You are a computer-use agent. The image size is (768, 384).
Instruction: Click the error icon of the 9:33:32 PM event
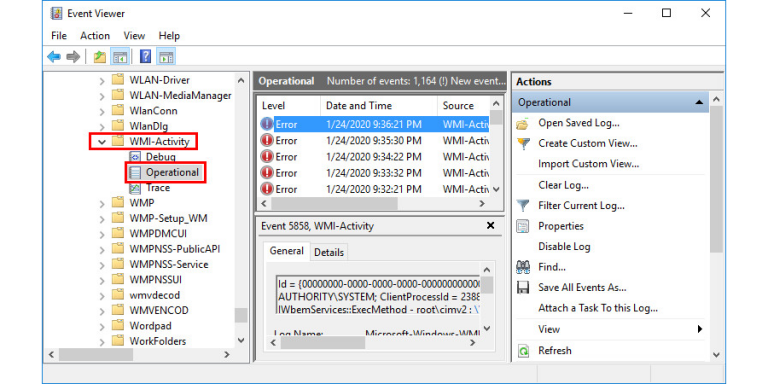267,173
